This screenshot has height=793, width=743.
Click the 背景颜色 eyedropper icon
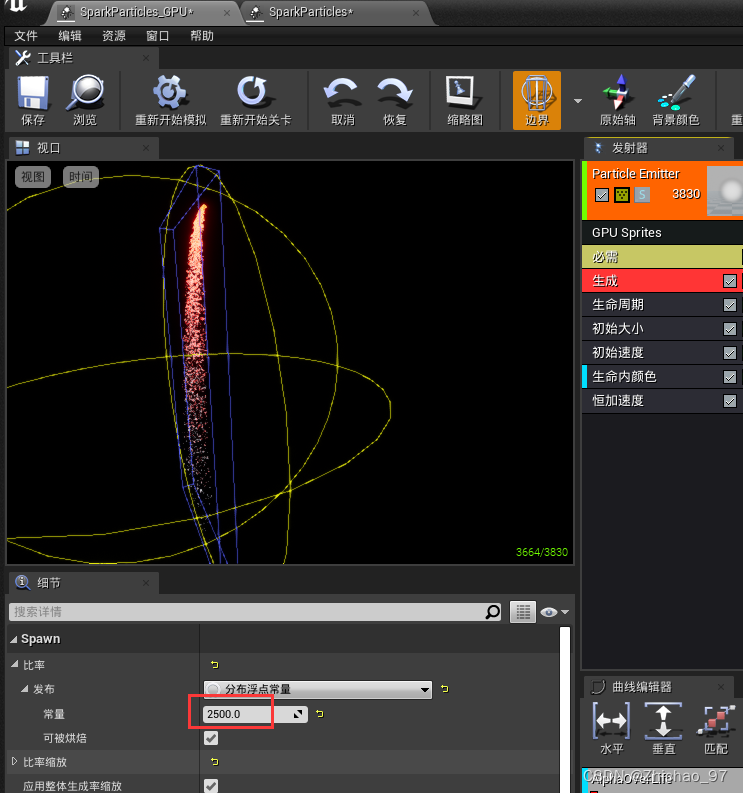677,93
